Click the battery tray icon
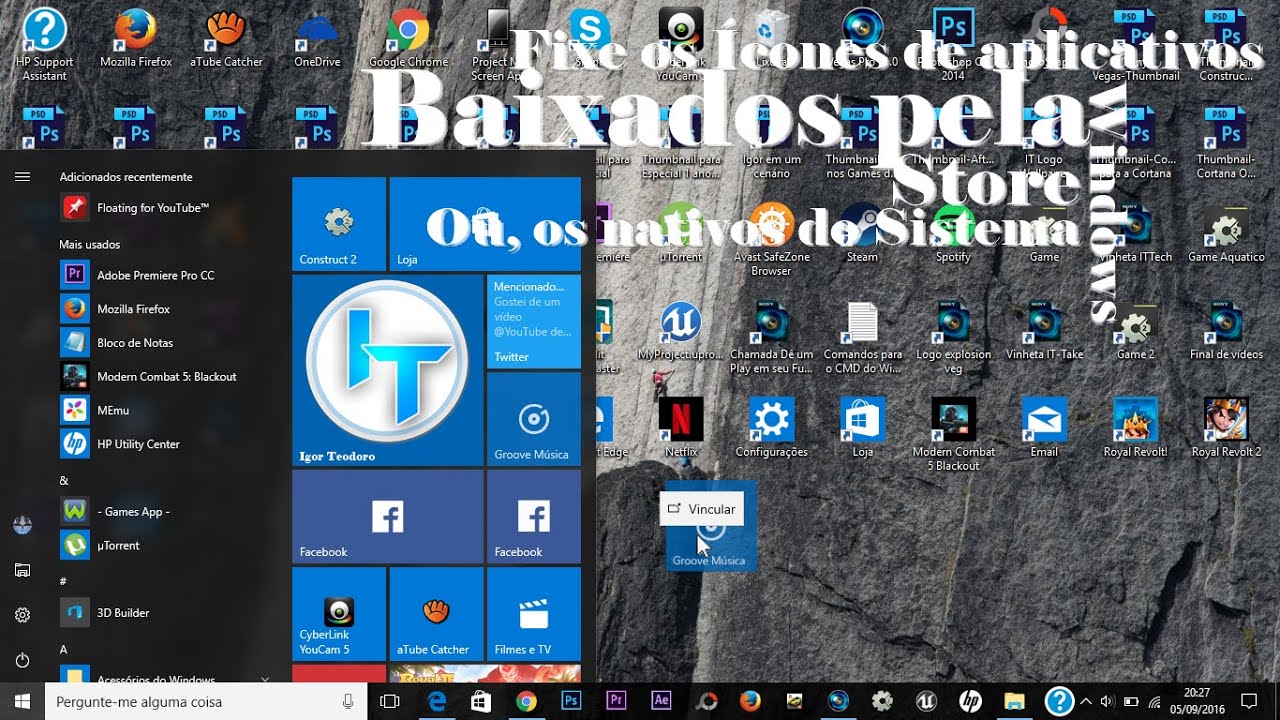The height and width of the screenshot is (720, 1280). pyautogui.click(x=1131, y=702)
